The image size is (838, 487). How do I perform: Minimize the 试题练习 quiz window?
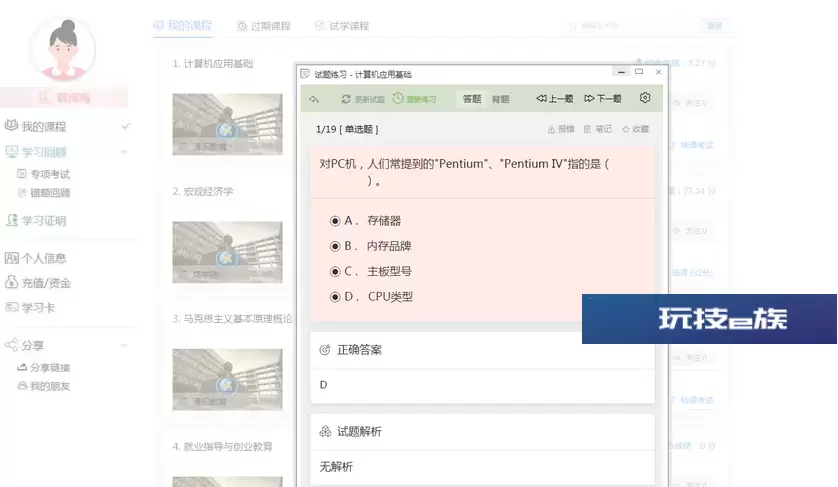pos(621,72)
